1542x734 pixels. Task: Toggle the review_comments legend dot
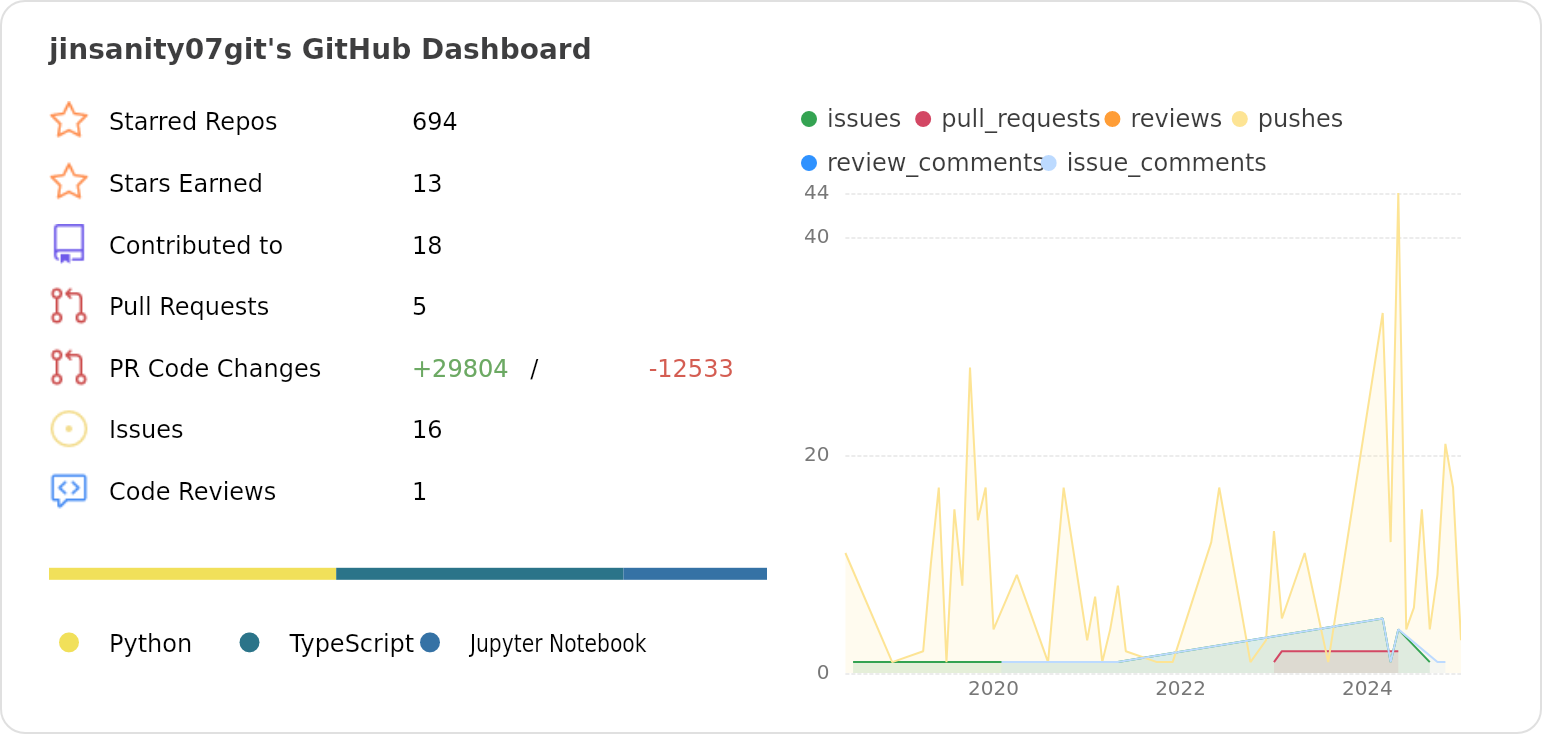(x=809, y=163)
